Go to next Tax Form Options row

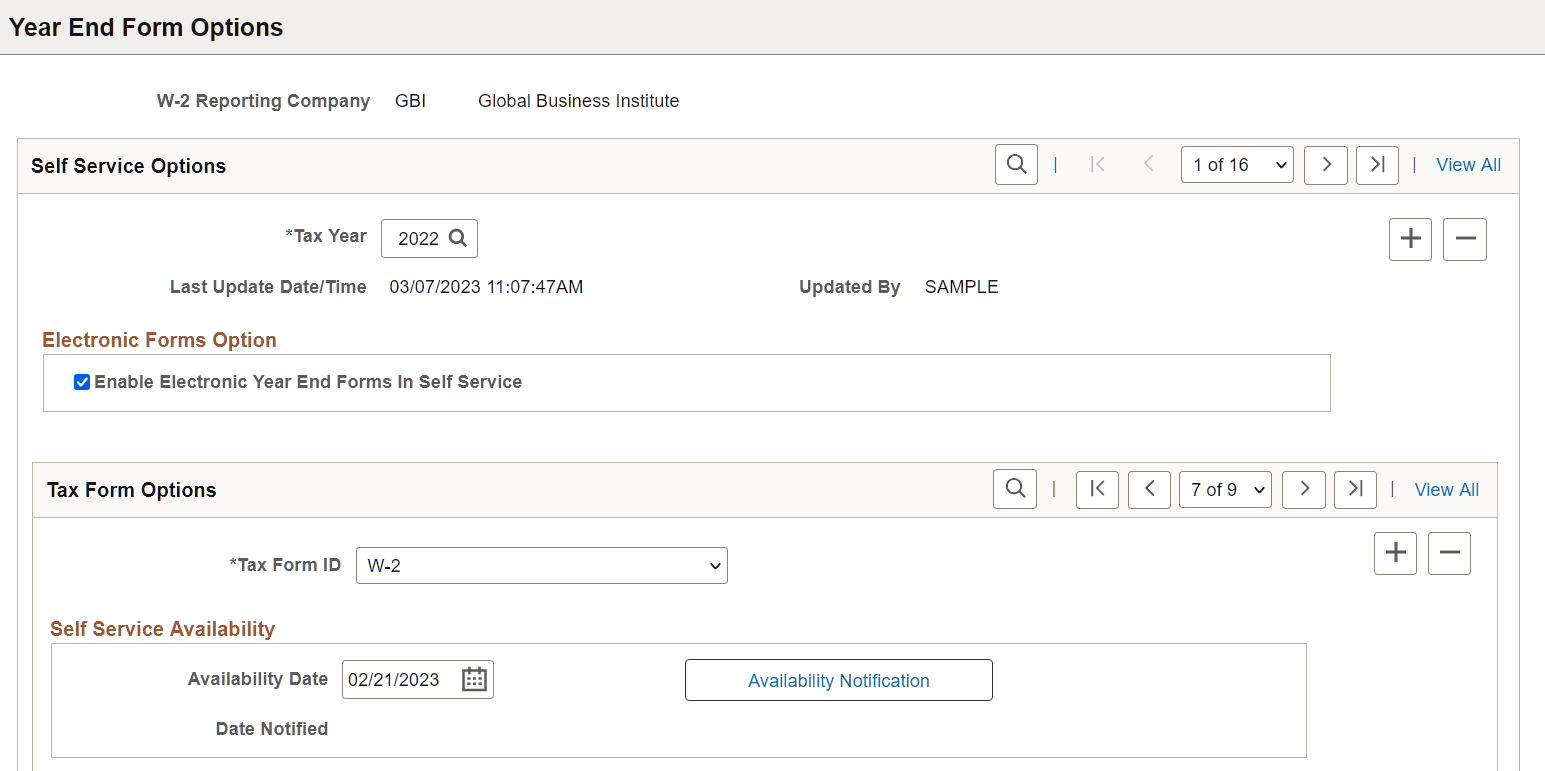tap(1304, 489)
